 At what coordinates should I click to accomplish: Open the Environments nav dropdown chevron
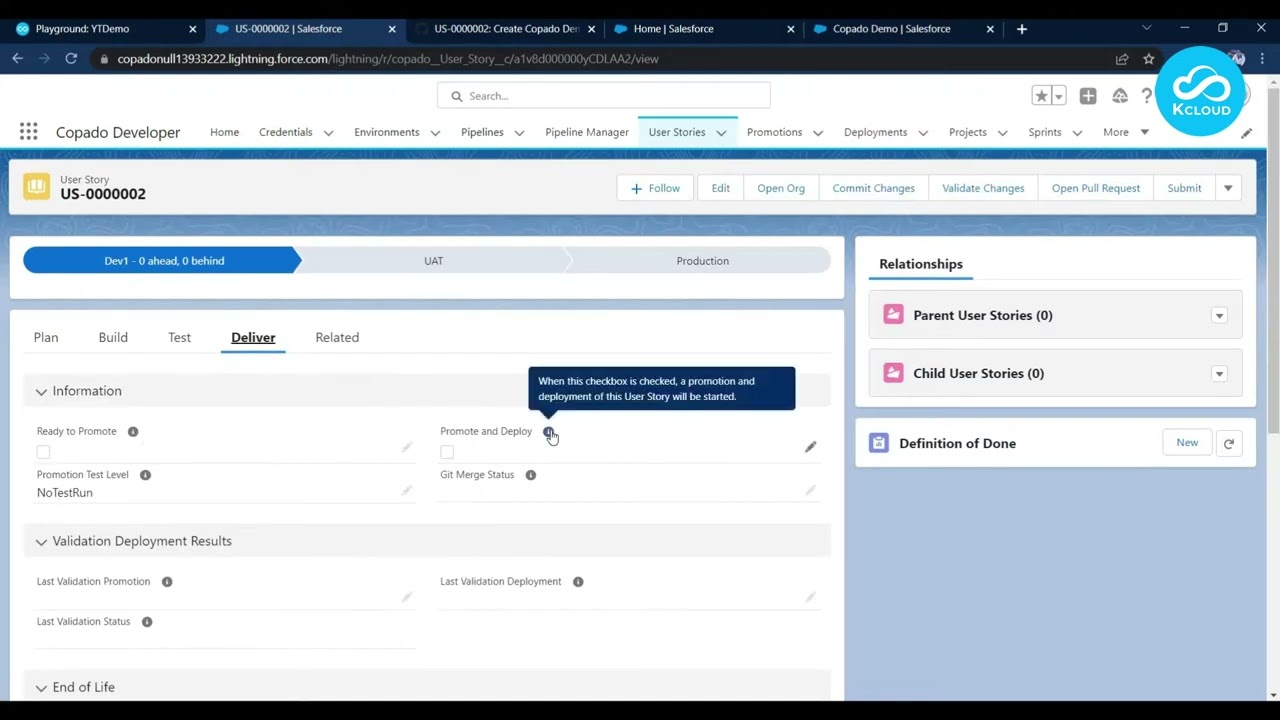pyautogui.click(x=435, y=133)
